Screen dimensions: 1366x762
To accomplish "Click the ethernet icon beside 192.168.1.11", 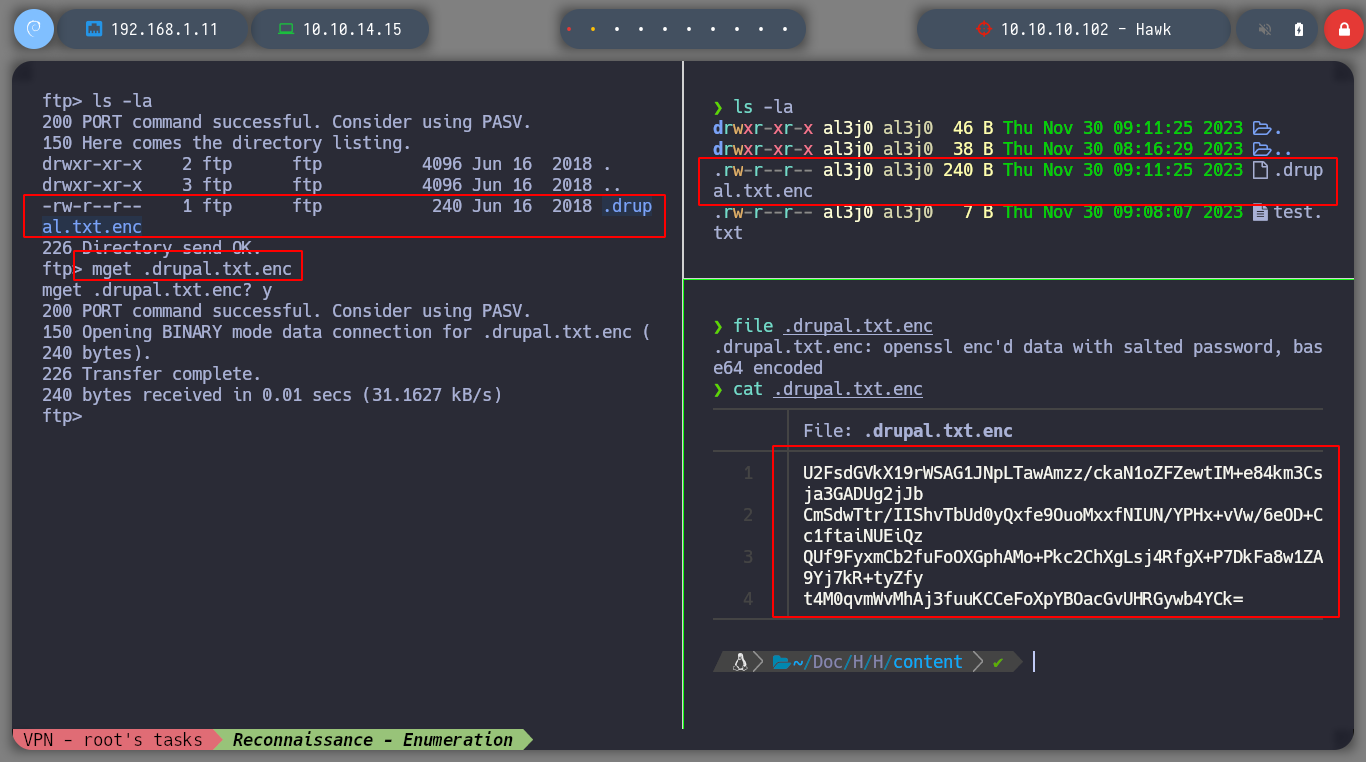I will pyautogui.click(x=94, y=29).
